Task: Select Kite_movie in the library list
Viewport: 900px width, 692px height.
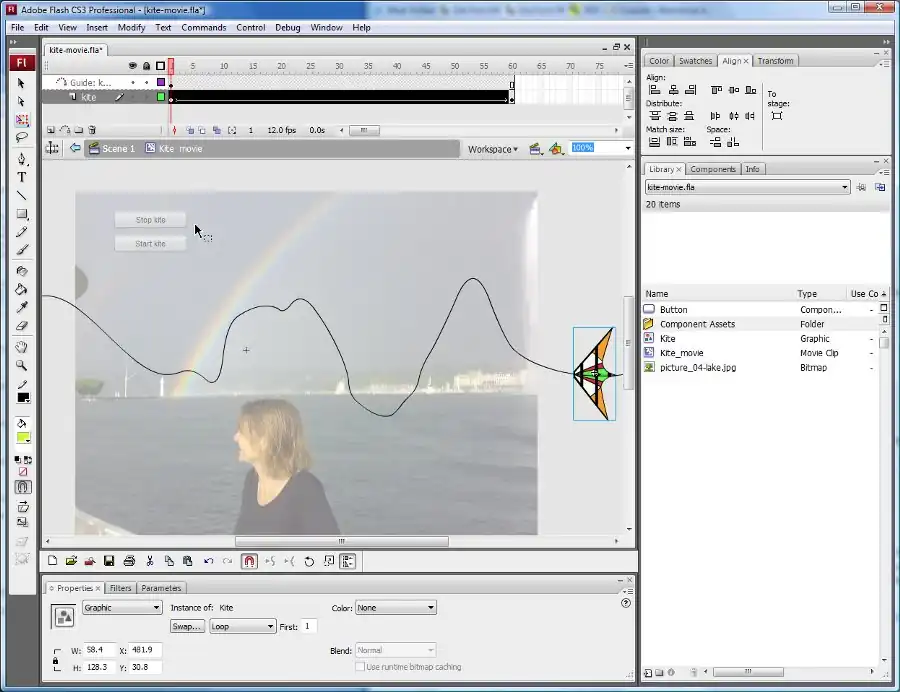Action: pyautogui.click(x=682, y=353)
